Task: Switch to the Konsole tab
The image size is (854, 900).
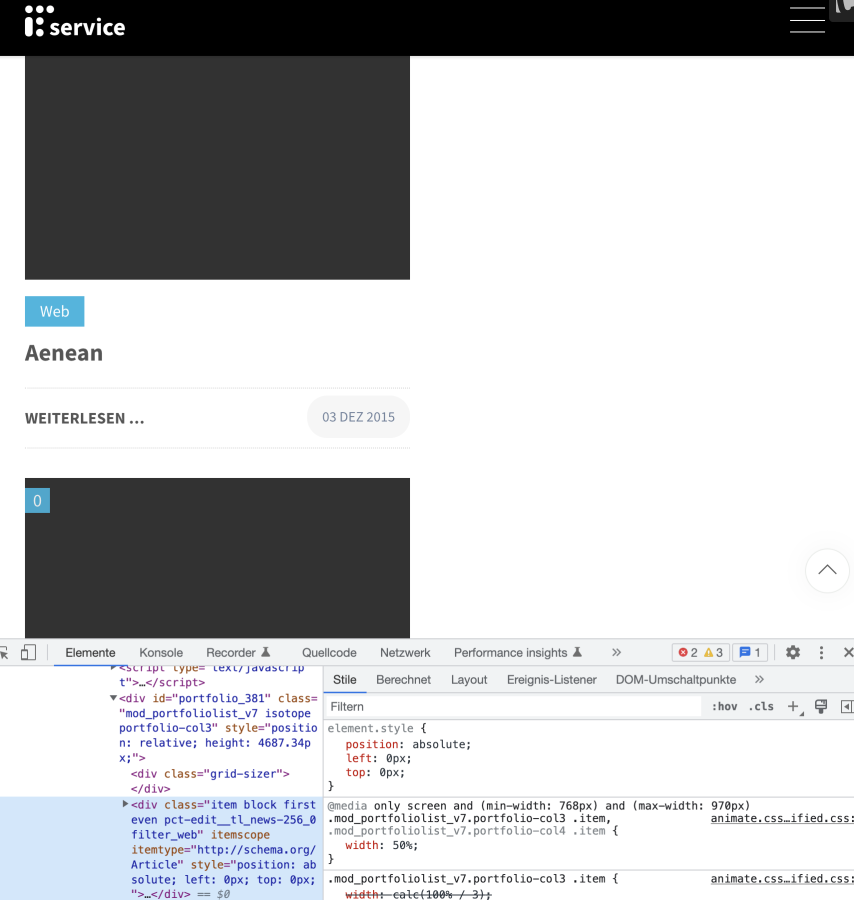Action: click(161, 653)
